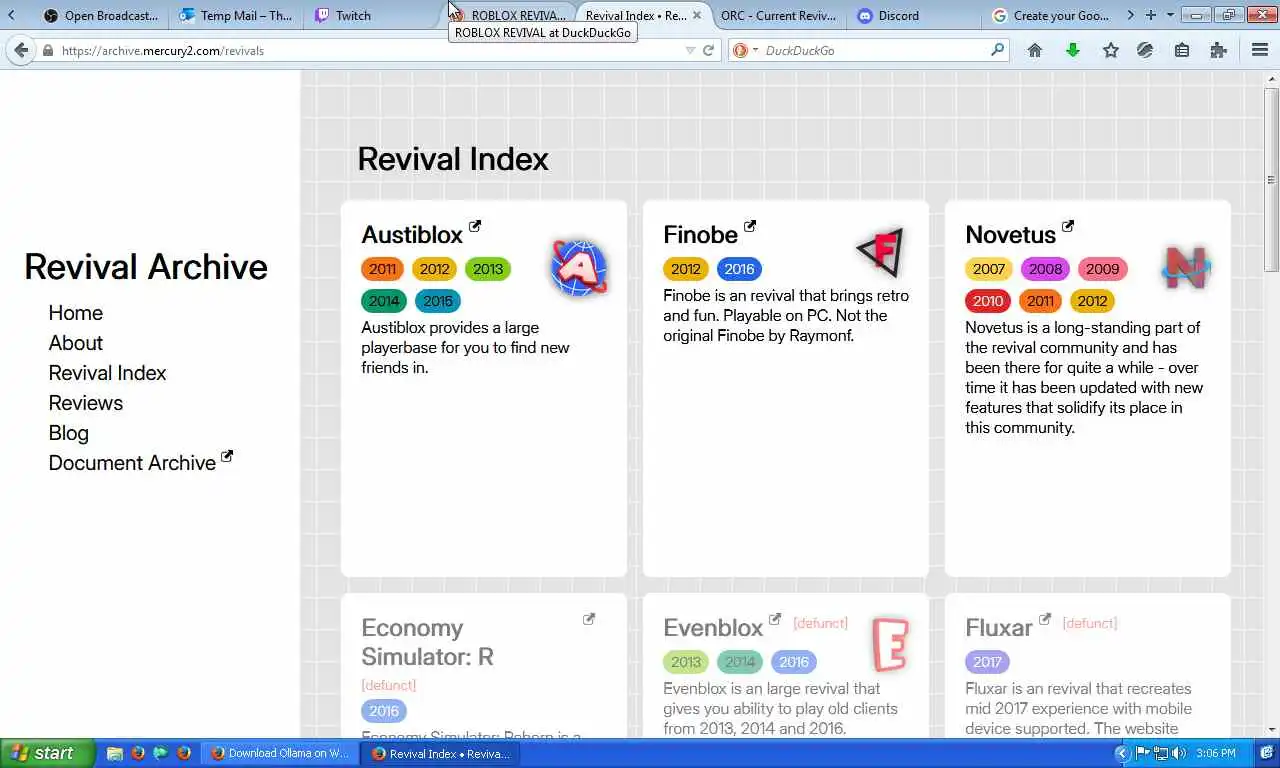The image size is (1280, 768).
Task: Click Novetus 2008 magenta tag
Action: click(1045, 269)
